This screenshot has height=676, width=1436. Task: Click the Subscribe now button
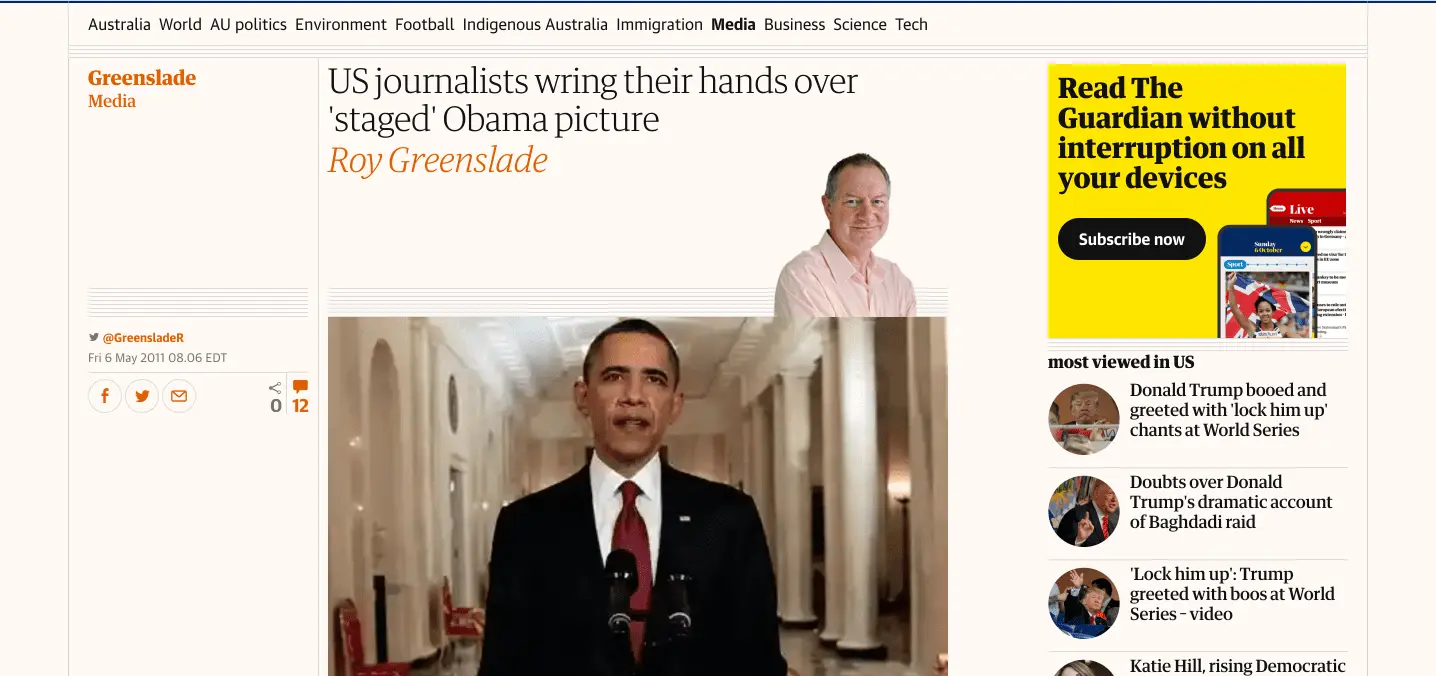click(1131, 239)
